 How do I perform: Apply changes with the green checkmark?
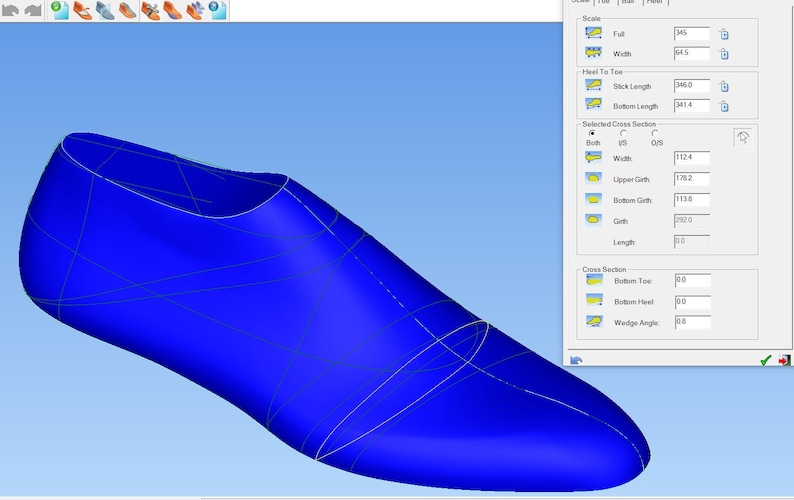(x=766, y=360)
